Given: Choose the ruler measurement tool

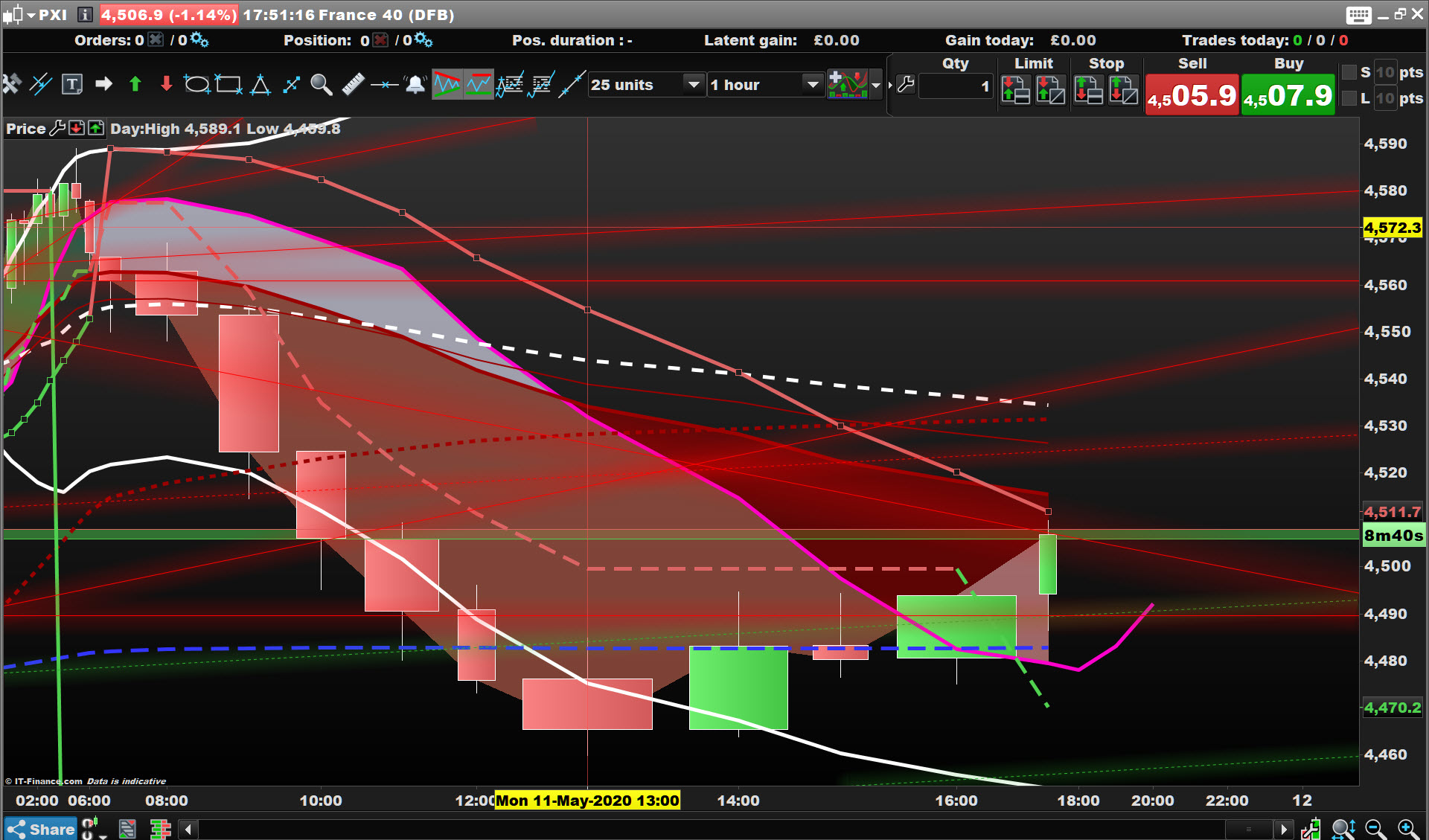Looking at the screenshot, I should pyautogui.click(x=353, y=85).
